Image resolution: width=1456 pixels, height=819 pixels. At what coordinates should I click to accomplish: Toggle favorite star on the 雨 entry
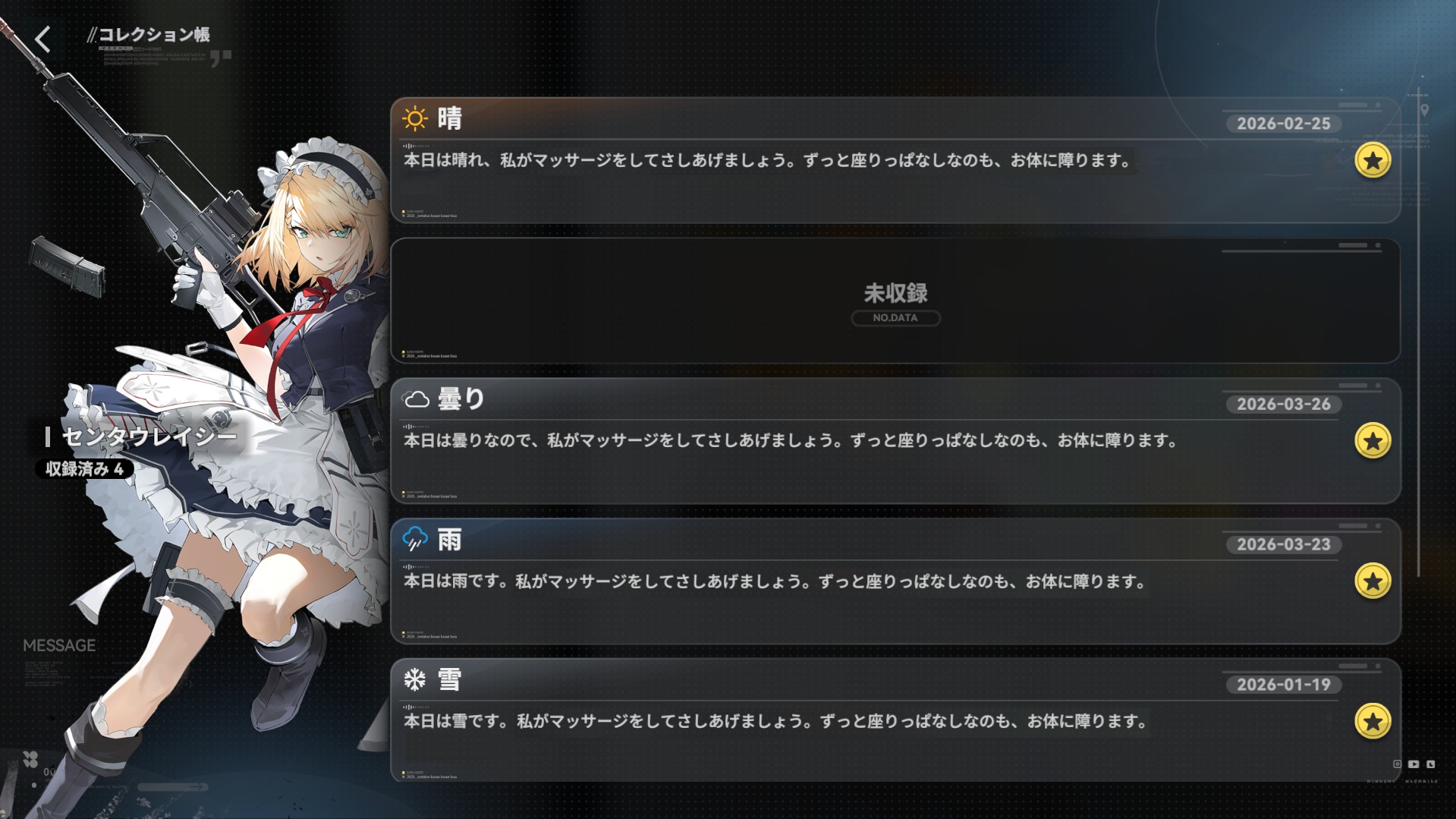(x=1373, y=581)
